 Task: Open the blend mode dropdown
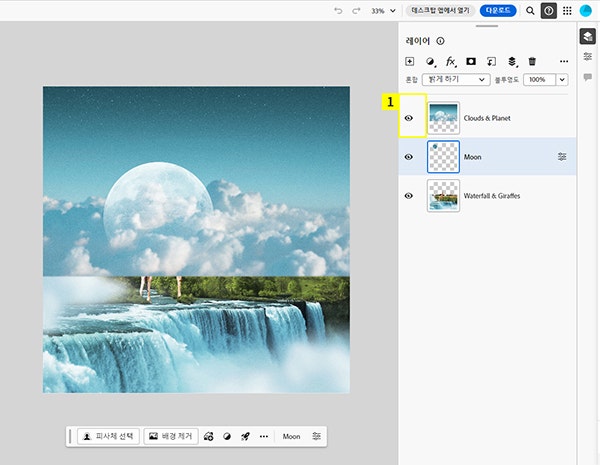click(455, 79)
